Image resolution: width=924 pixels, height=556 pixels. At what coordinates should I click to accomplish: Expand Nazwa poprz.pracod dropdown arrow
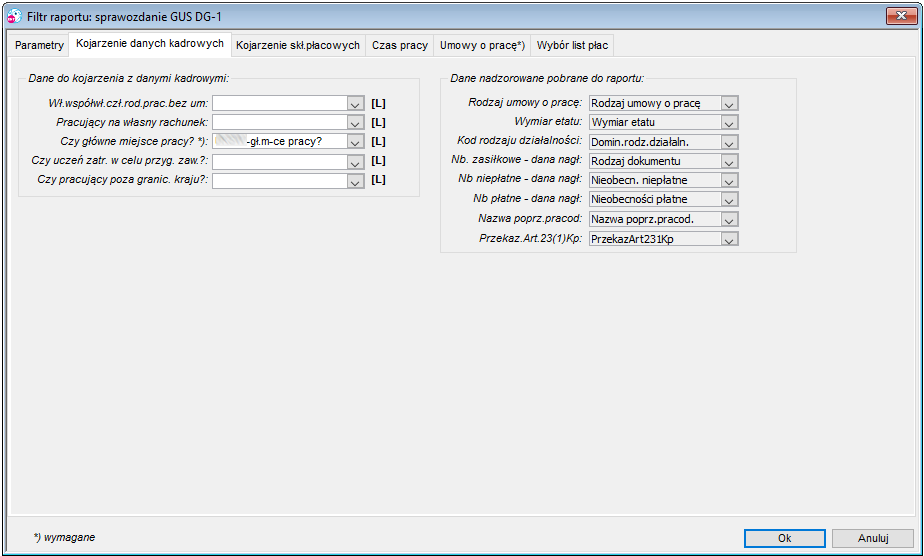tap(730, 219)
